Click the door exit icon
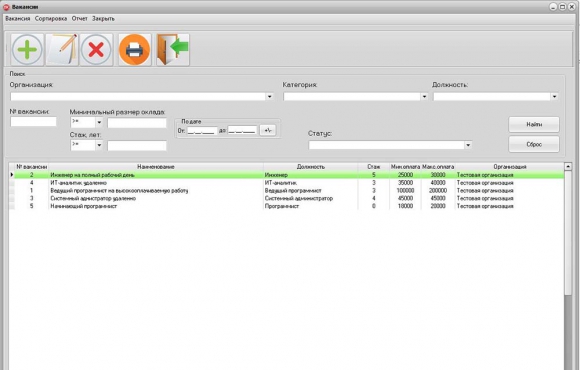This screenshot has height=370, width=580. tap(173, 50)
